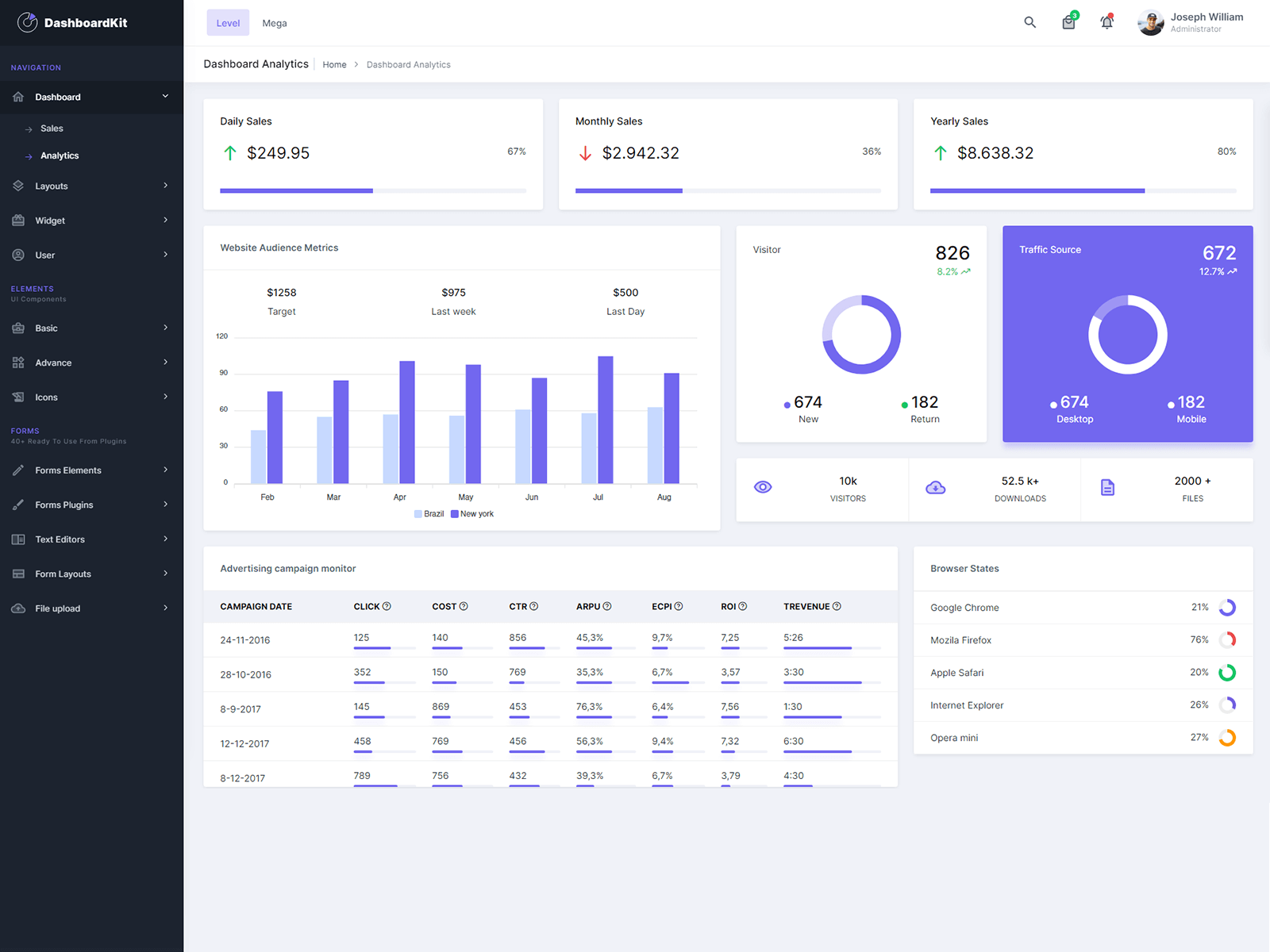Image resolution: width=1270 pixels, height=952 pixels.
Task: Click the DashboardKit logo icon
Action: tap(28, 22)
